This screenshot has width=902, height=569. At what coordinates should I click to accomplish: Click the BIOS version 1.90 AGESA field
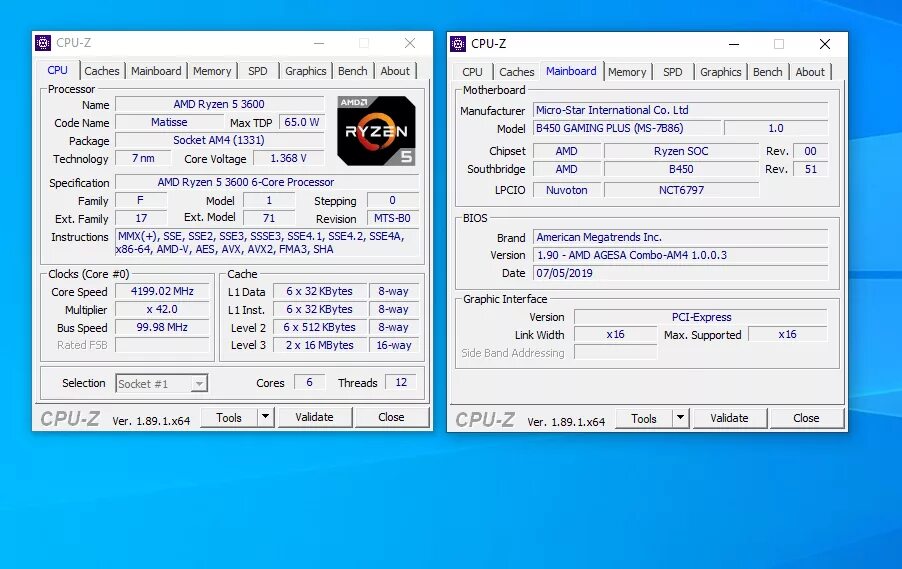click(x=681, y=255)
